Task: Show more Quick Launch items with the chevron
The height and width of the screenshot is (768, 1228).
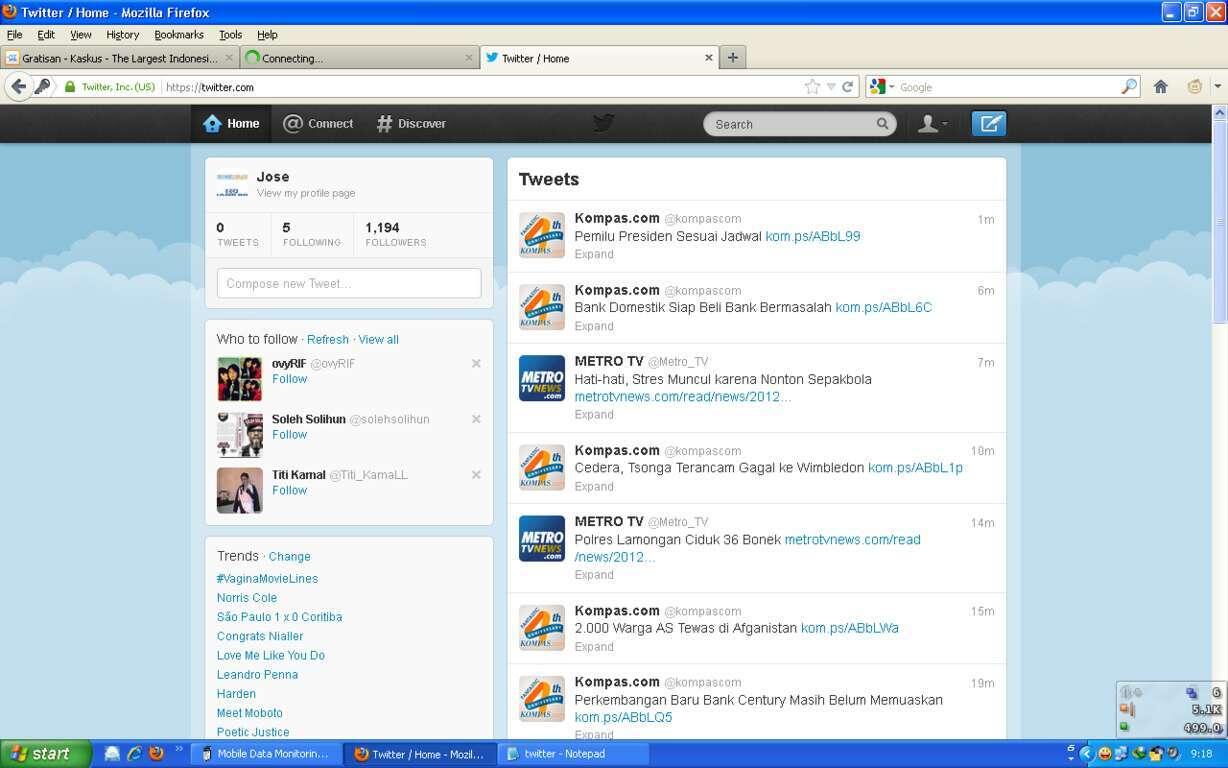Action: click(179, 748)
